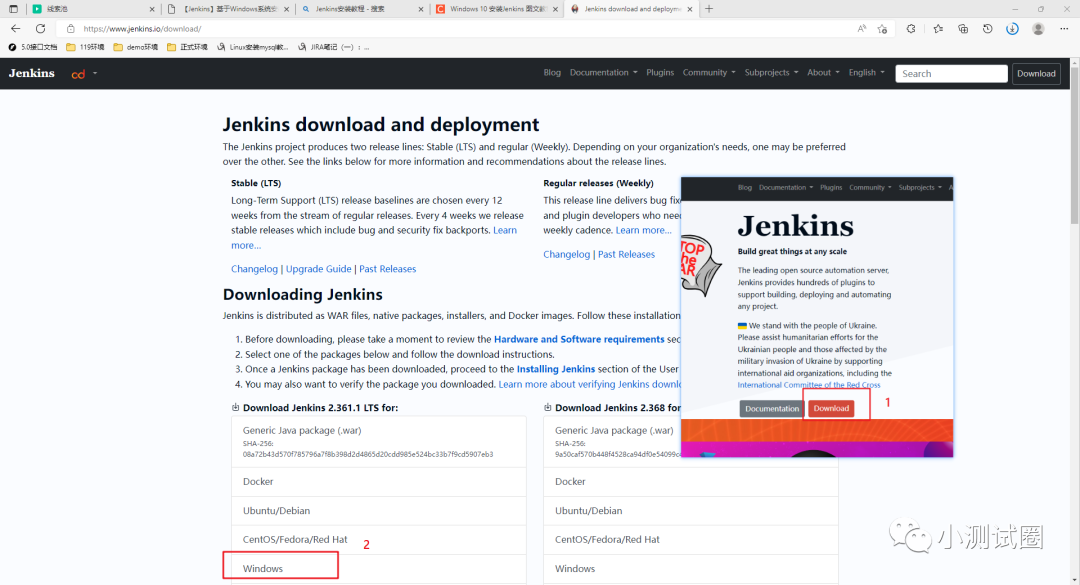
Task: Open the English language dropdown
Action: click(x=866, y=72)
